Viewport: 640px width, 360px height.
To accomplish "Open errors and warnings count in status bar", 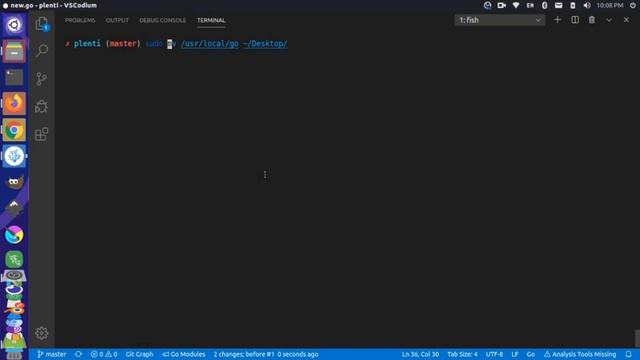I will [x=104, y=354].
